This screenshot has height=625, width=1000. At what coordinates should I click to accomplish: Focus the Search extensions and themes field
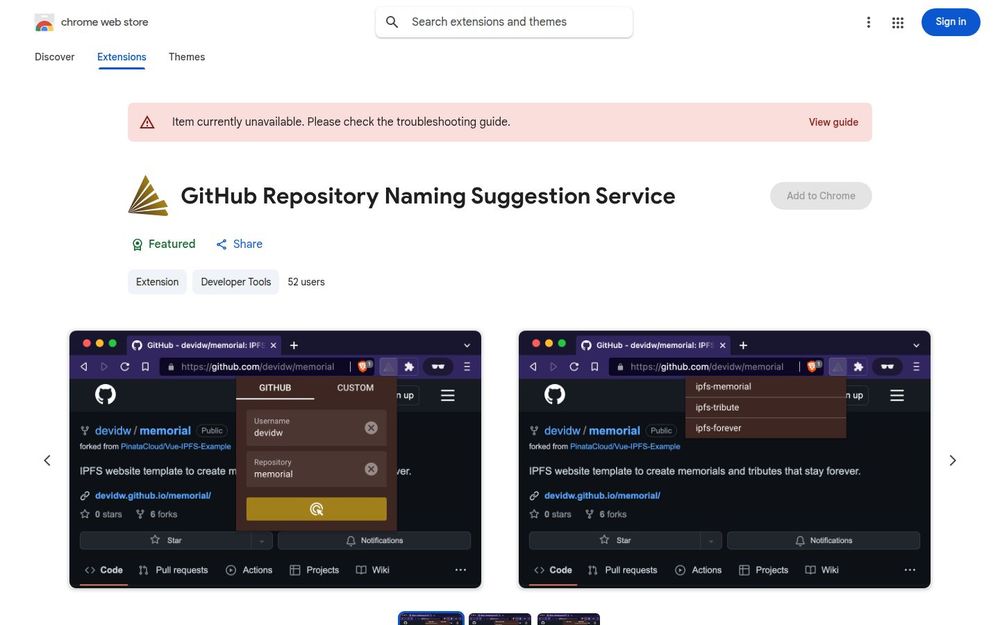point(504,22)
